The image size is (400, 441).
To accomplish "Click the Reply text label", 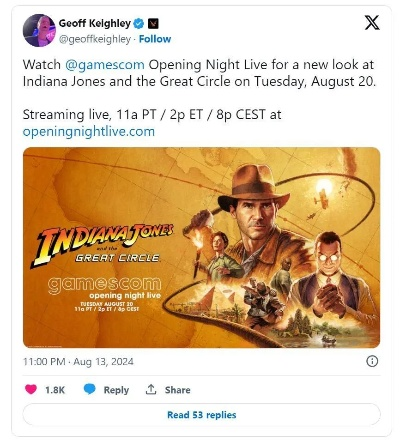I will pyautogui.click(x=116, y=390).
